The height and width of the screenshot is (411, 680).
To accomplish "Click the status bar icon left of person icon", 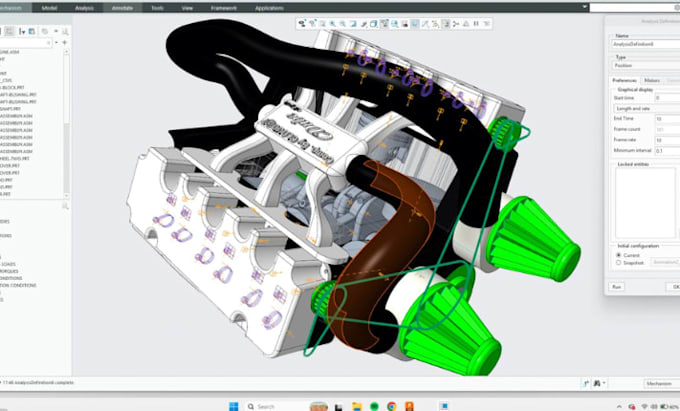I will 586,383.
